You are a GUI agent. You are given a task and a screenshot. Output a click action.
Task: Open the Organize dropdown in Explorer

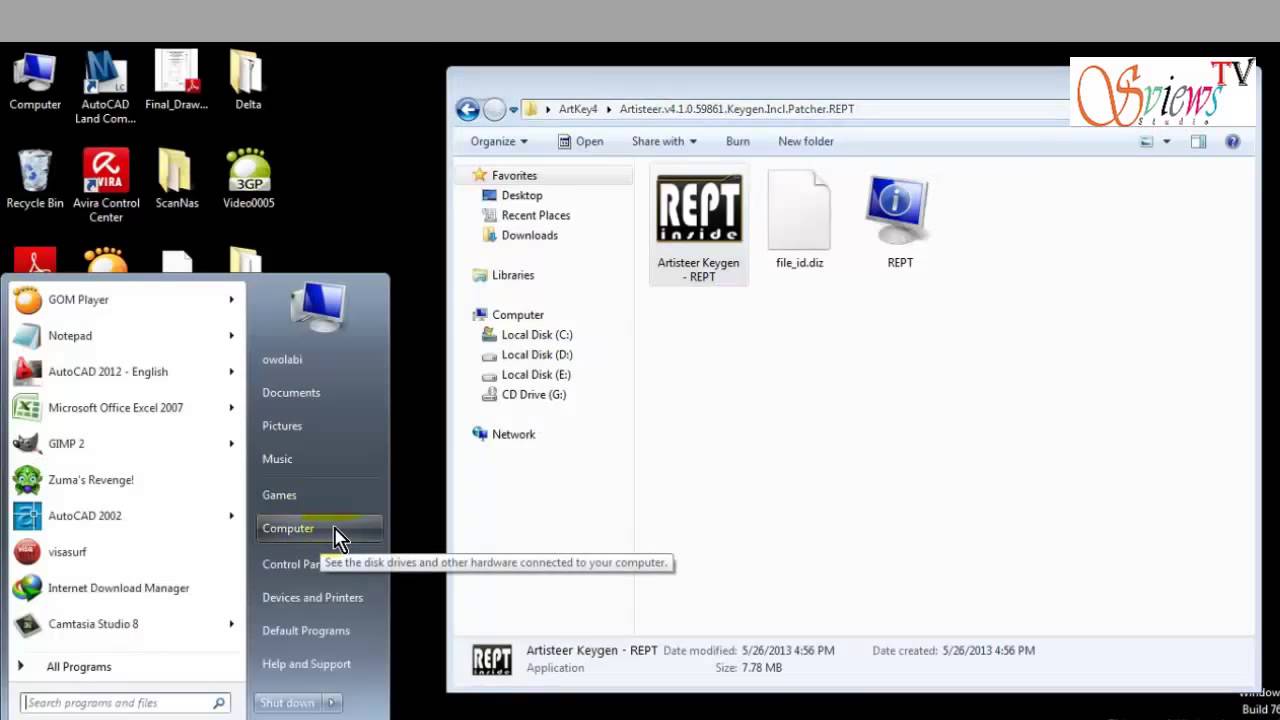[498, 142]
